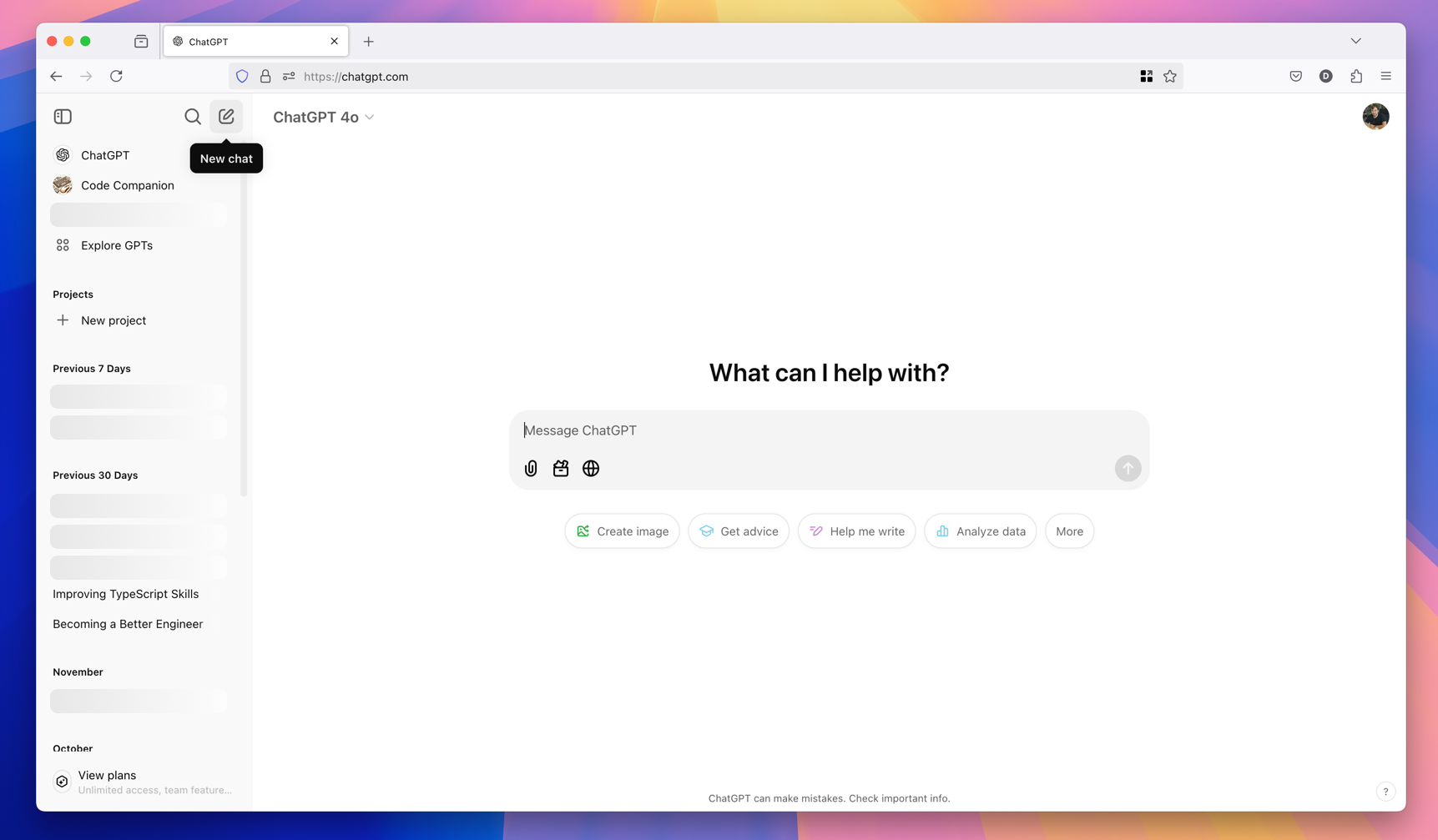Image resolution: width=1438 pixels, height=840 pixels.
Task: Choose the Create image suggestion
Action: click(x=623, y=531)
